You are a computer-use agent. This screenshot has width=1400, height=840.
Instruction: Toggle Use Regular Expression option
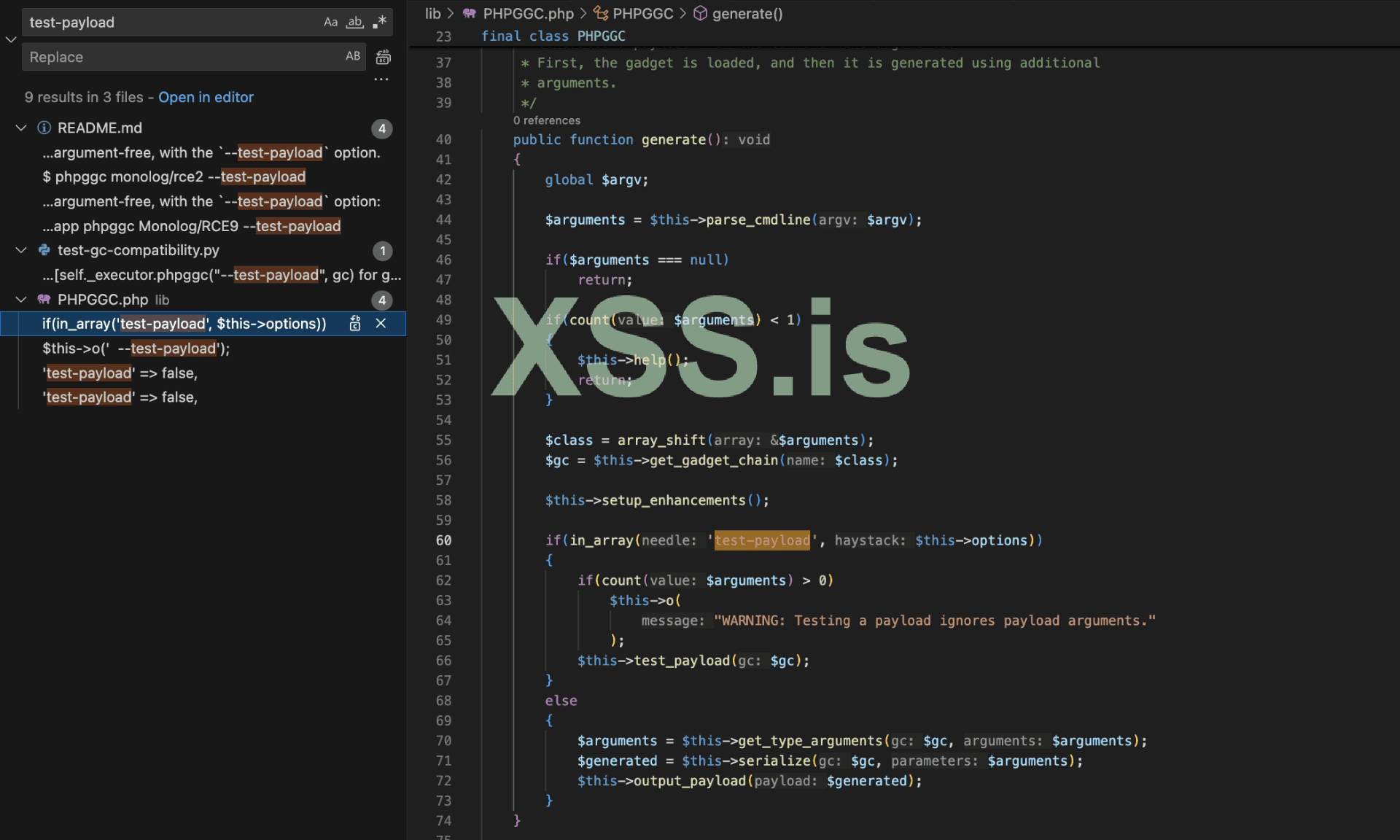click(x=379, y=23)
